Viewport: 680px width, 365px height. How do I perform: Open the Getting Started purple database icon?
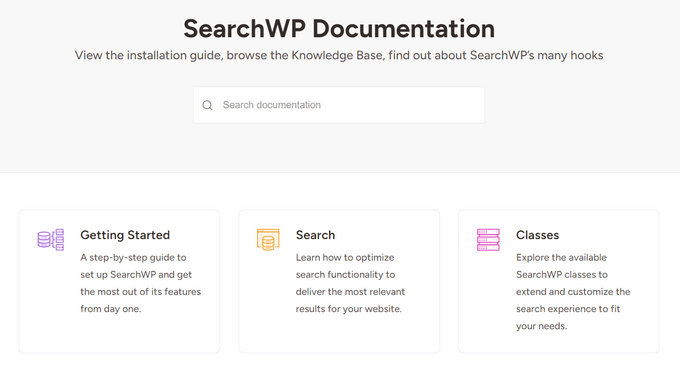click(51, 240)
